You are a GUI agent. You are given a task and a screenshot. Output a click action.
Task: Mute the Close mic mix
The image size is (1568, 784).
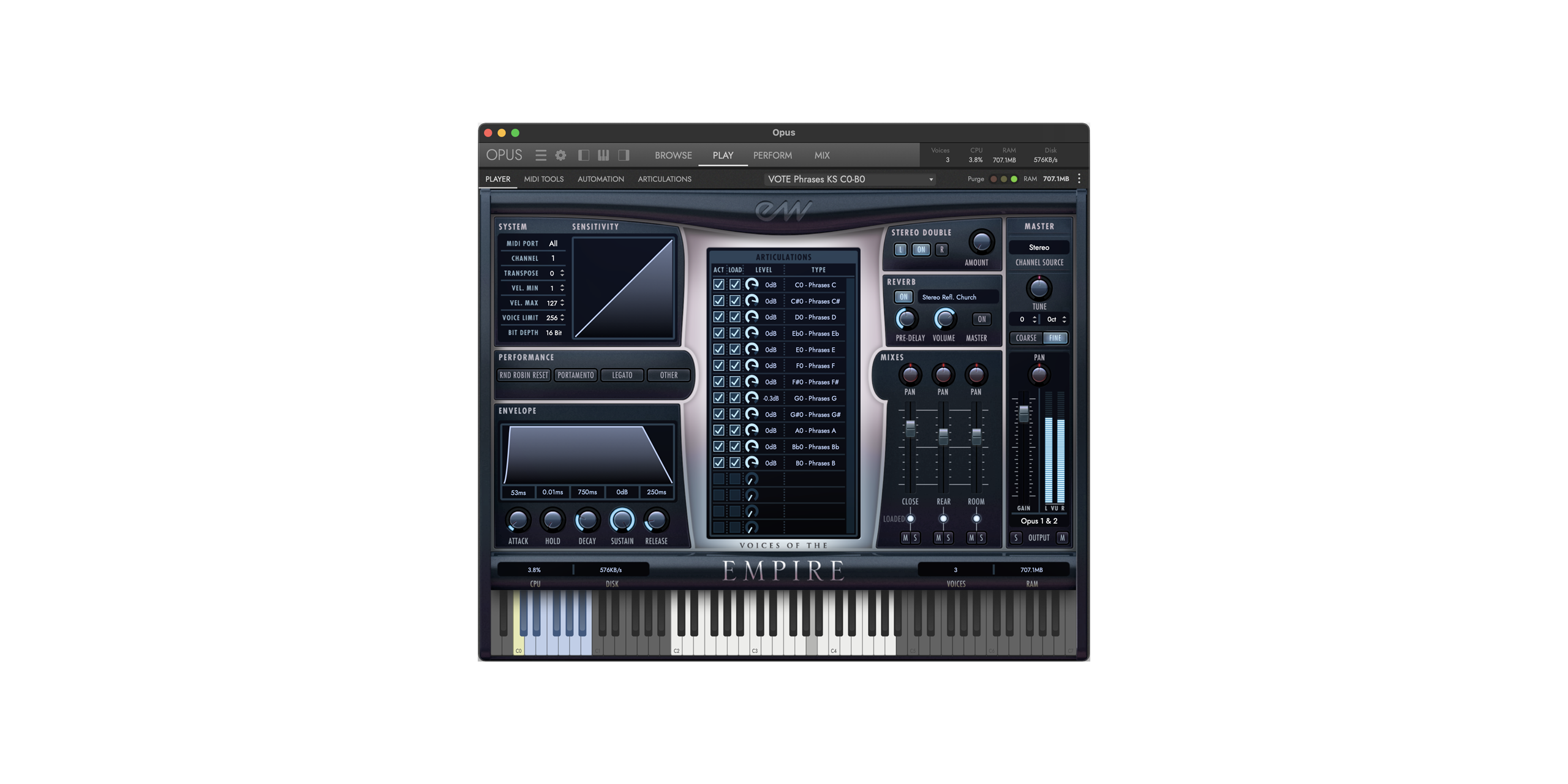tap(905, 538)
